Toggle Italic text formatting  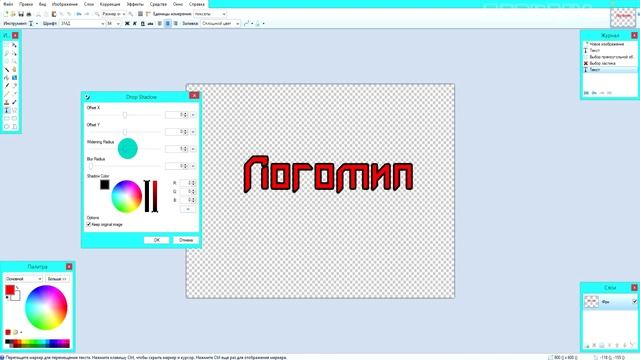pos(135,24)
